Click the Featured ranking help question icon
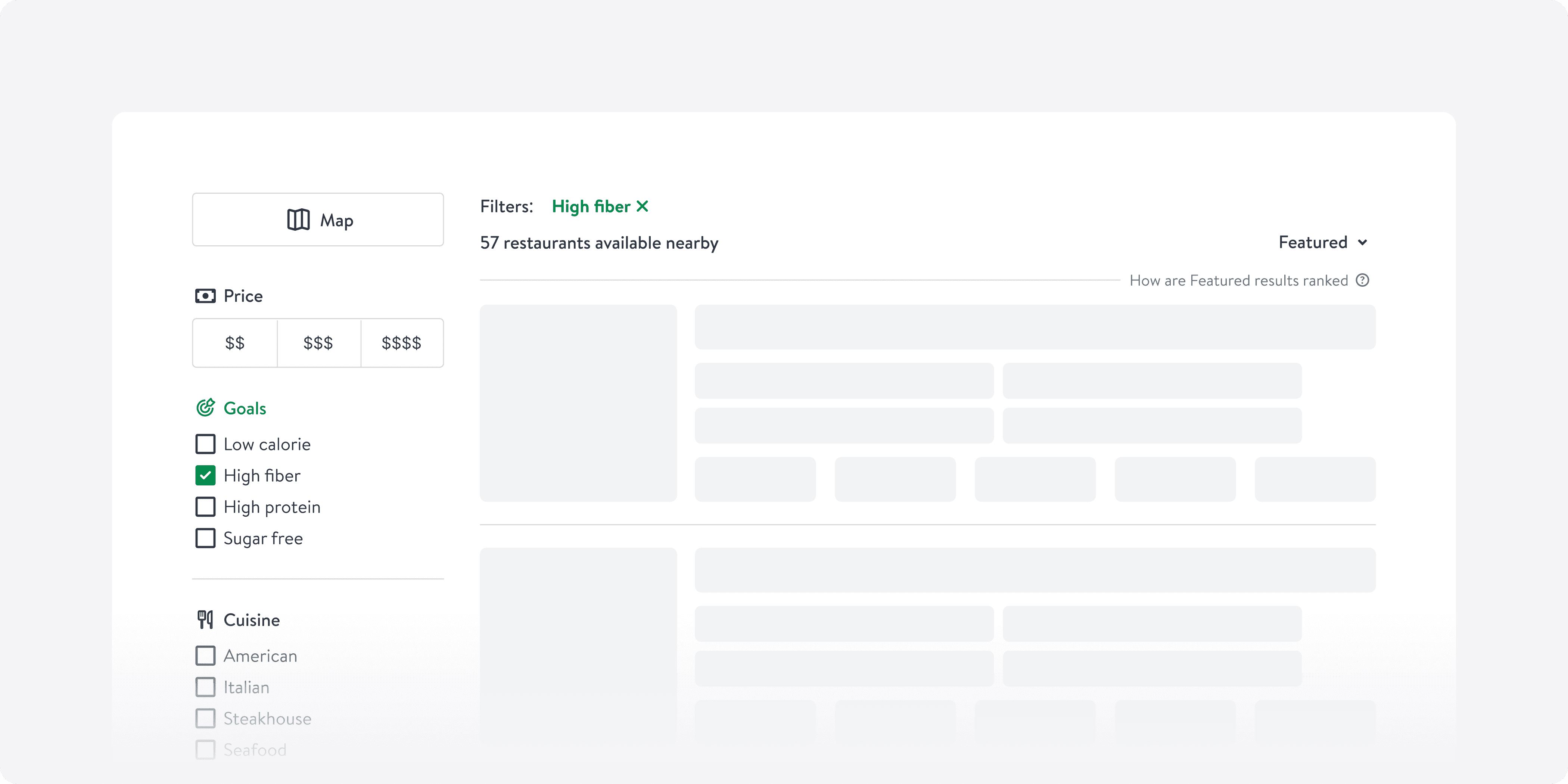Viewport: 1568px width, 784px height. coord(1362,281)
